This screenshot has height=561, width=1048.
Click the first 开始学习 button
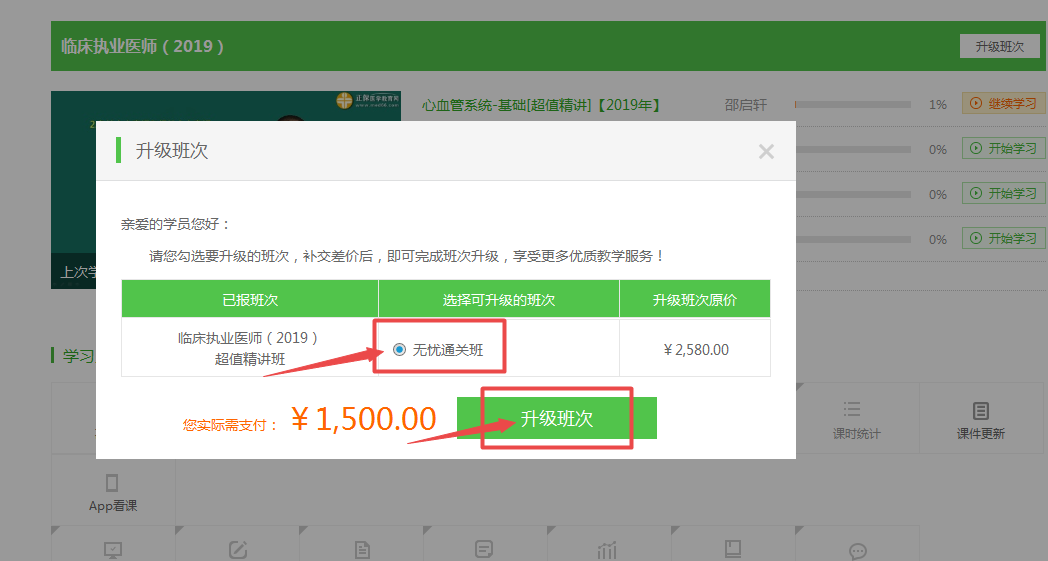1003,149
